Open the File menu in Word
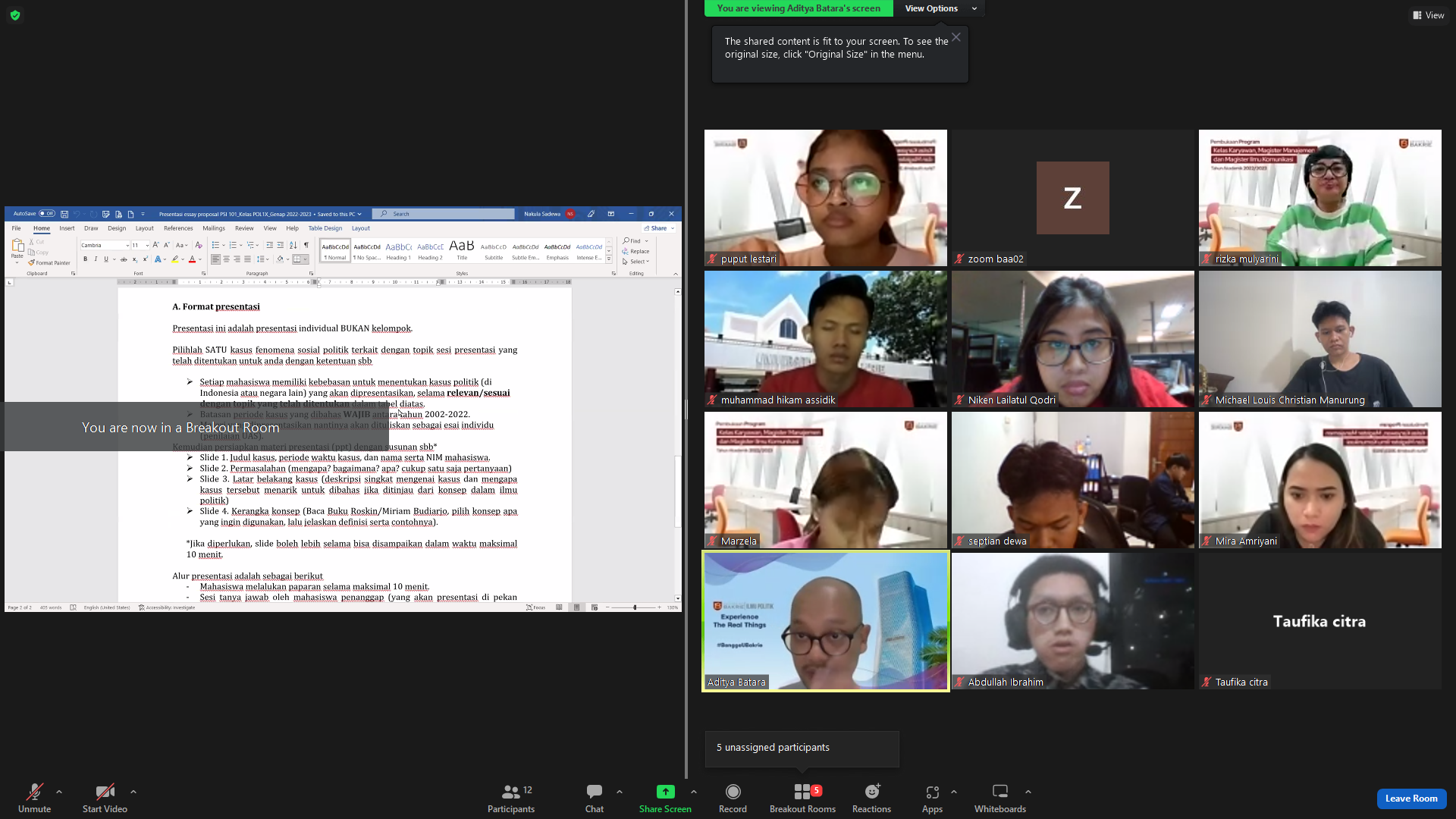This screenshot has width=1456, height=819. click(x=16, y=228)
